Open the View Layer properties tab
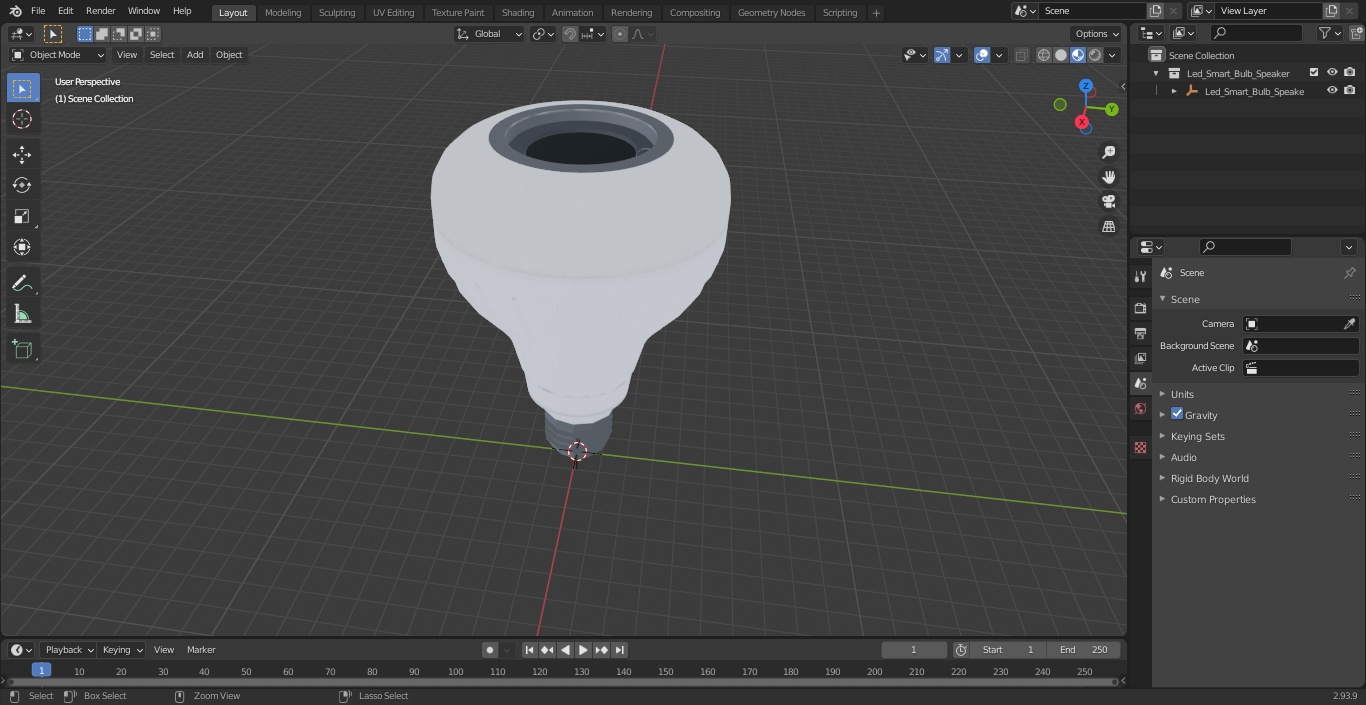Screen dimensions: 1366x705 1140,358
